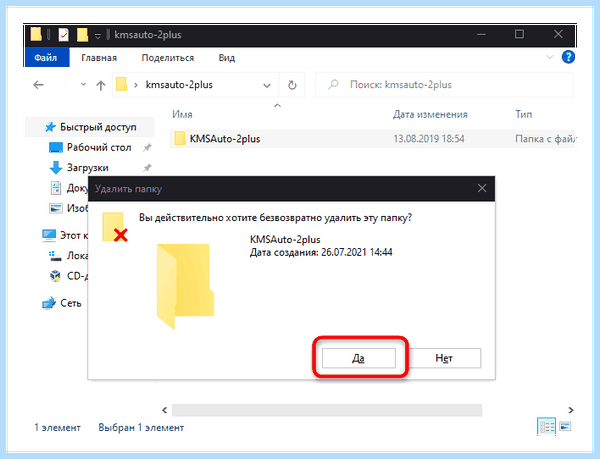Viewport: 600px width, 459px height.
Task: Click the address bar folder icon
Action: click(122, 84)
